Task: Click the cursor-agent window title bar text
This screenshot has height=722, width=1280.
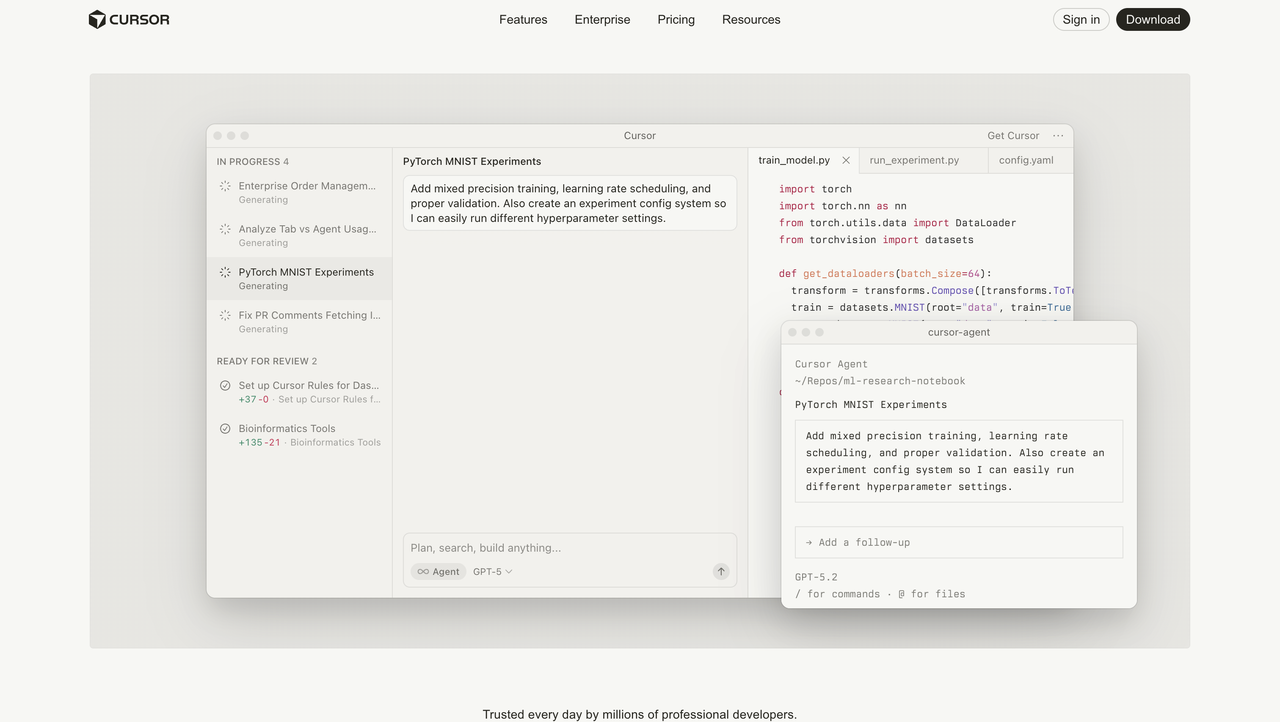Action: point(959,332)
